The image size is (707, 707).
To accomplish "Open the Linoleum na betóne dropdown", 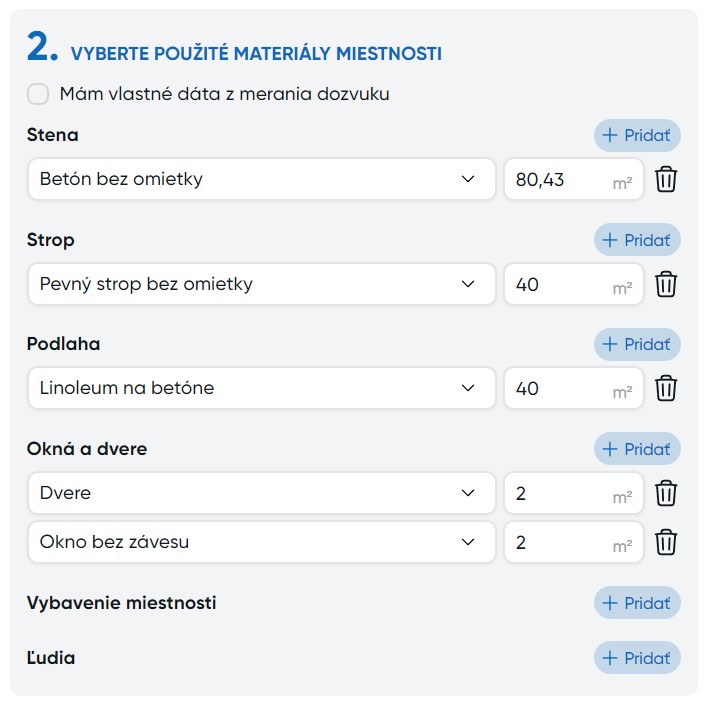I will (x=261, y=388).
